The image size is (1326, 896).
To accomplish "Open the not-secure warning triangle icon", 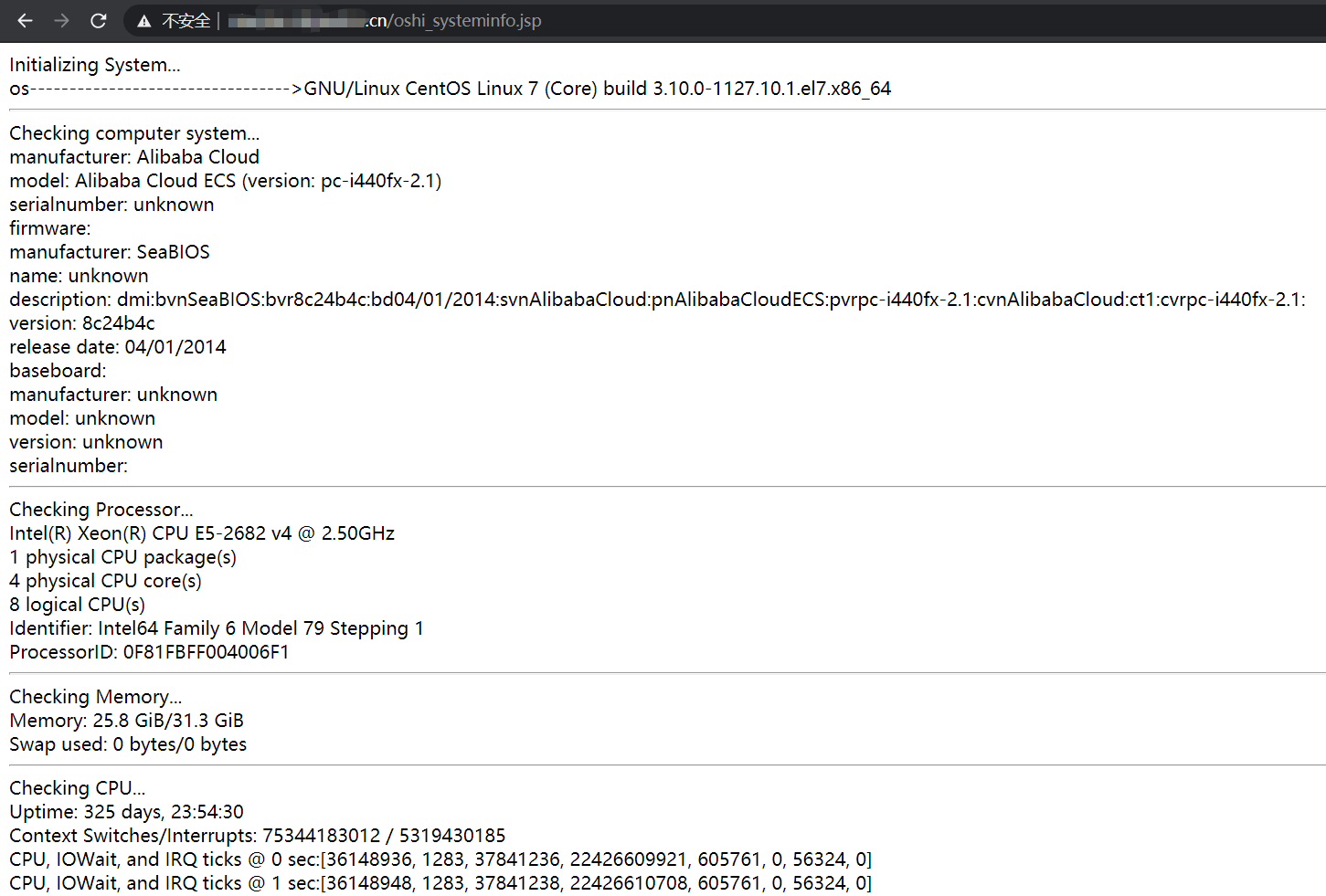I will click(144, 21).
